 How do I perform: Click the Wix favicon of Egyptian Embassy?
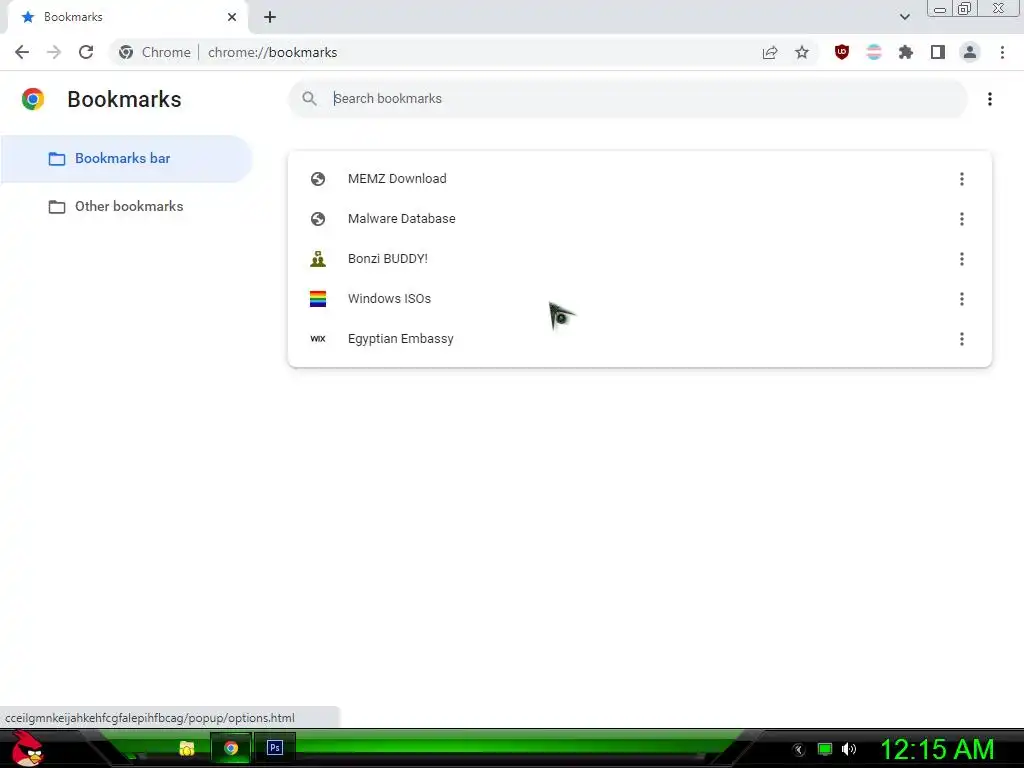(318, 339)
